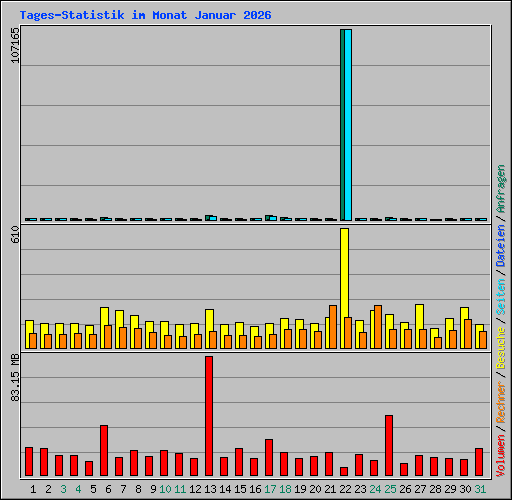
Task: Click the red volume bar for day 17
Action: pos(269,457)
